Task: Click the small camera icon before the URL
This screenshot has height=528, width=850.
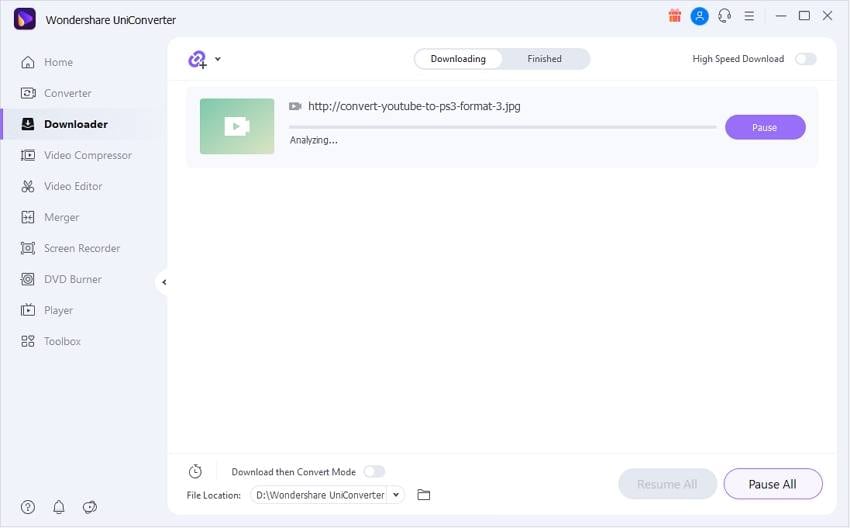Action: coord(295,106)
